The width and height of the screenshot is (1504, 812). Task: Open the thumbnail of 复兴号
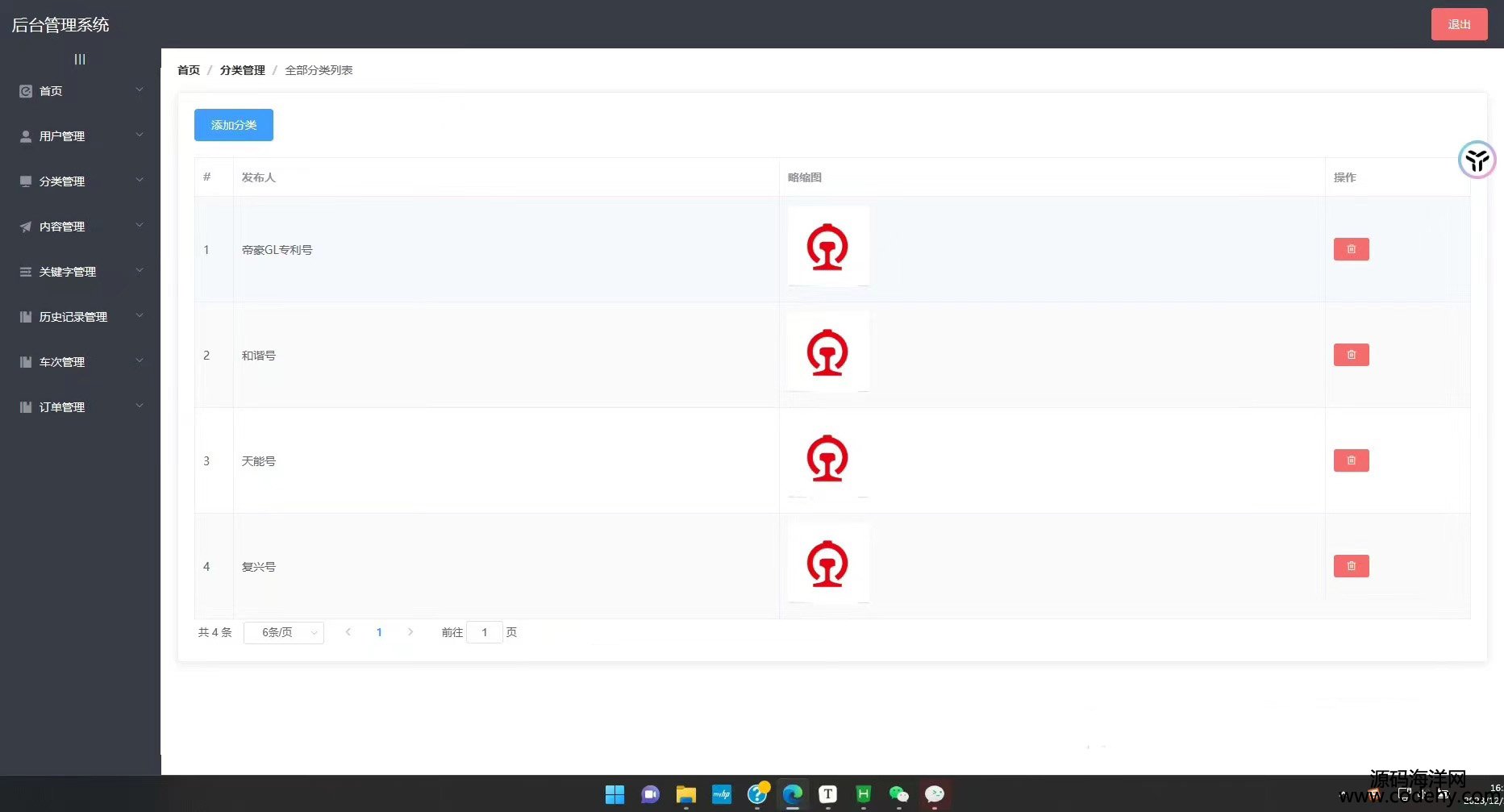828,564
